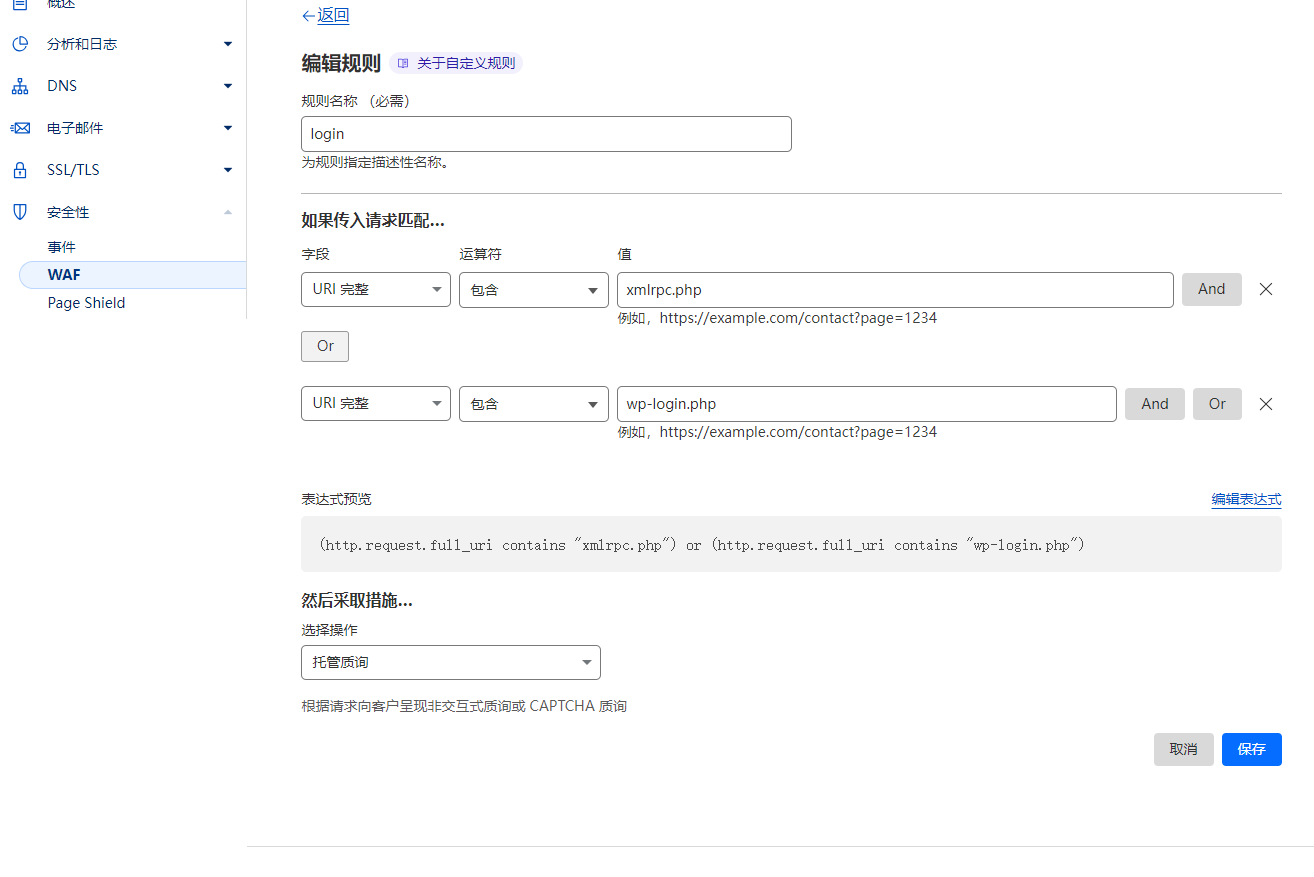The image size is (1314, 877).
Task: Remove the xmlrpc.php condition with X
Action: pos(1266,289)
